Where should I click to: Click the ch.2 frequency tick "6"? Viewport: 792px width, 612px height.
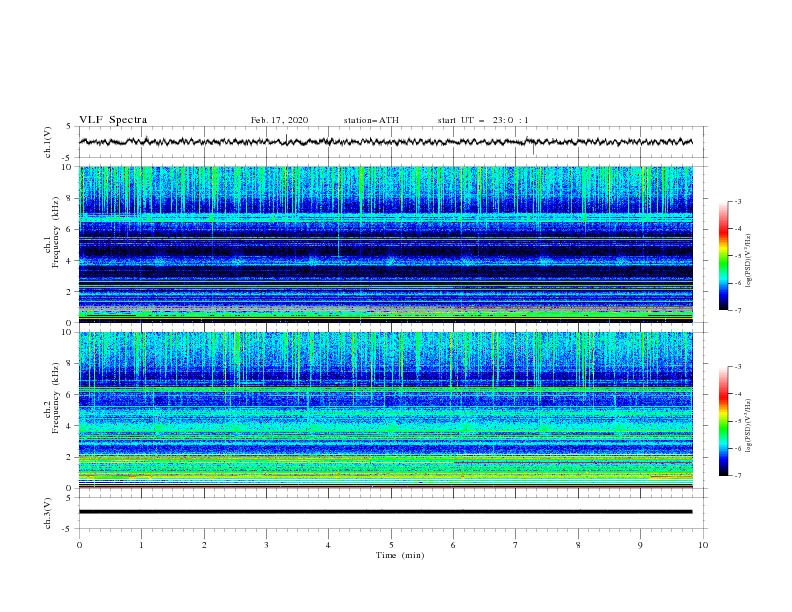pos(70,395)
